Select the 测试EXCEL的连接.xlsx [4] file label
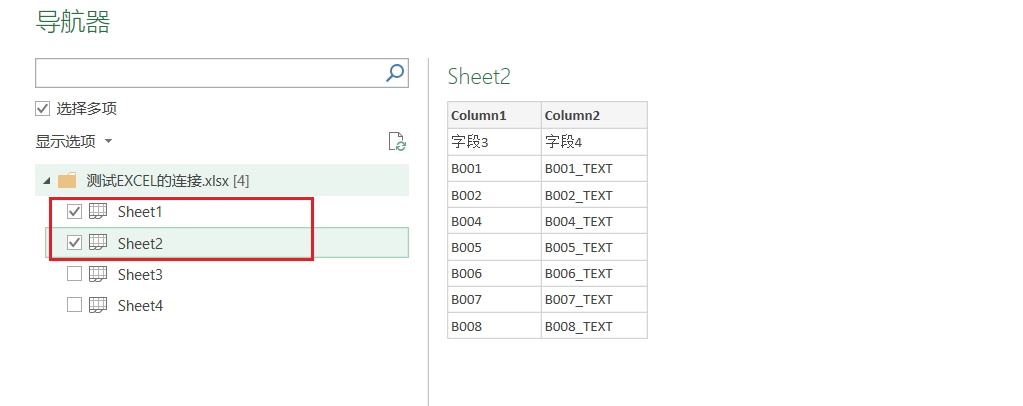Image resolution: width=1023 pixels, height=406 pixels. (168, 181)
